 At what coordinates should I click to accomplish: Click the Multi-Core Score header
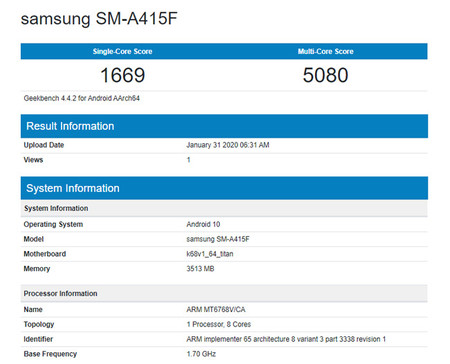click(x=326, y=51)
